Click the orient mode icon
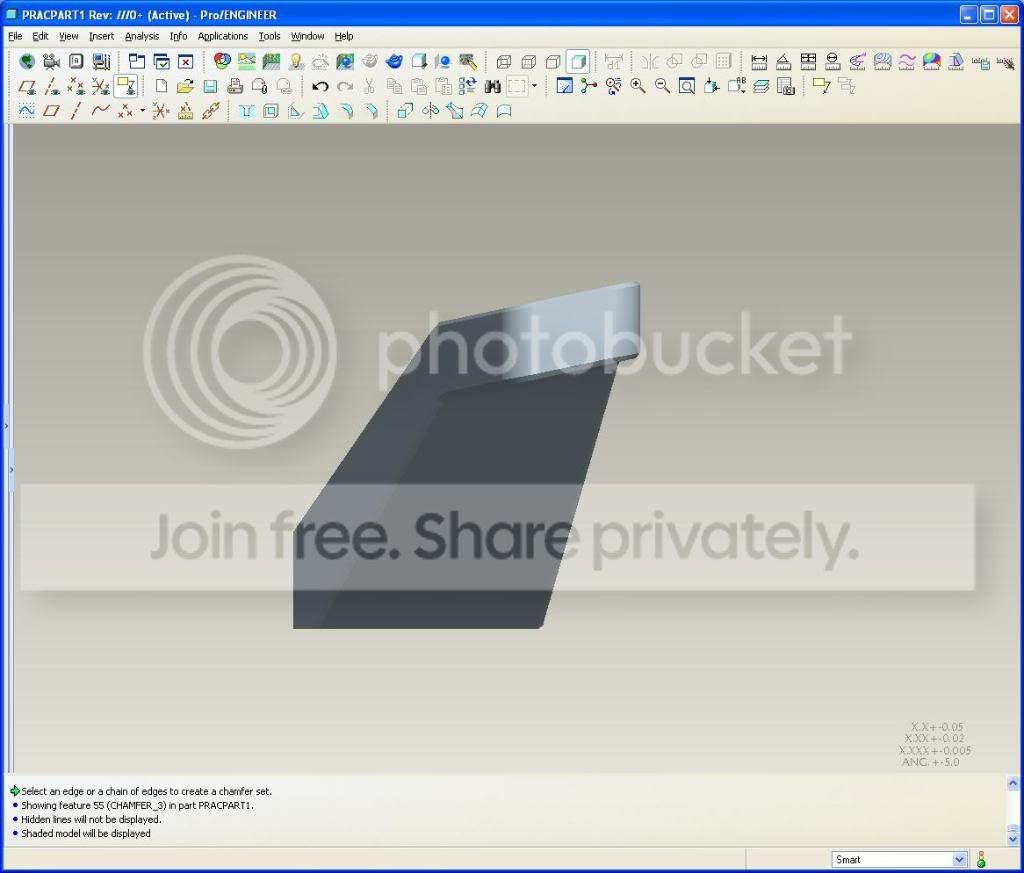Screen dimensions: 1024x873 pos(613,86)
